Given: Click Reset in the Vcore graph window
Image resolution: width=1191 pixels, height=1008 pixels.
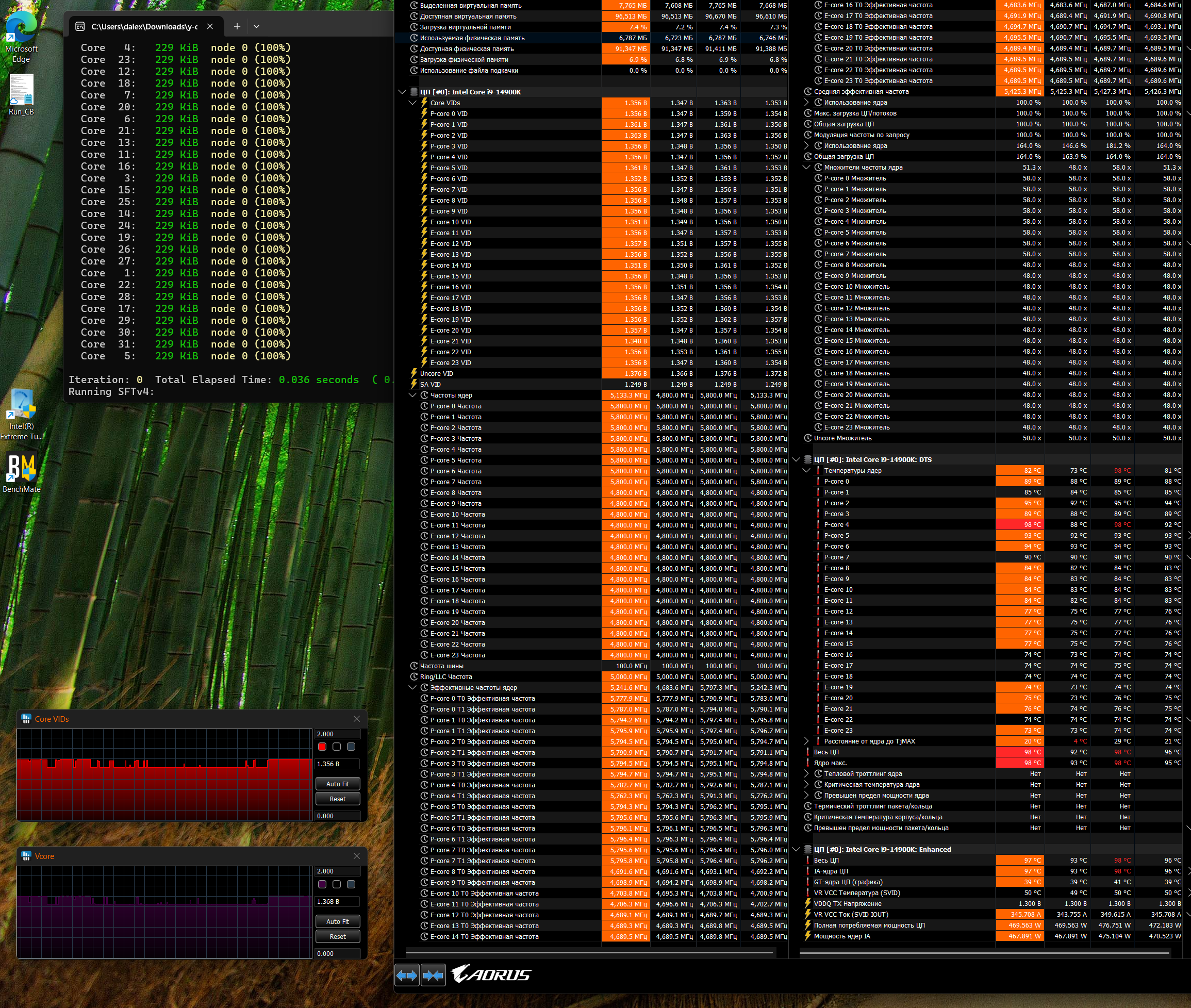Looking at the screenshot, I should click(337, 936).
